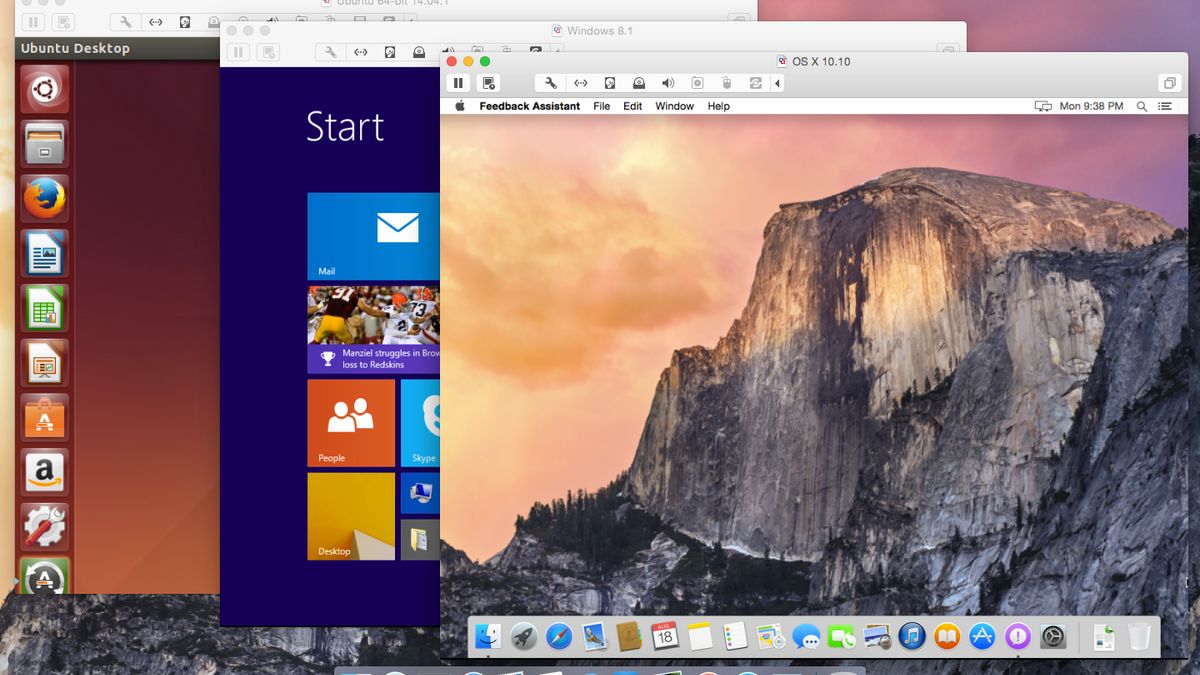This screenshot has width=1200, height=675.
Task: Open the Manziel news tile on the Start screen
Action: [373, 330]
